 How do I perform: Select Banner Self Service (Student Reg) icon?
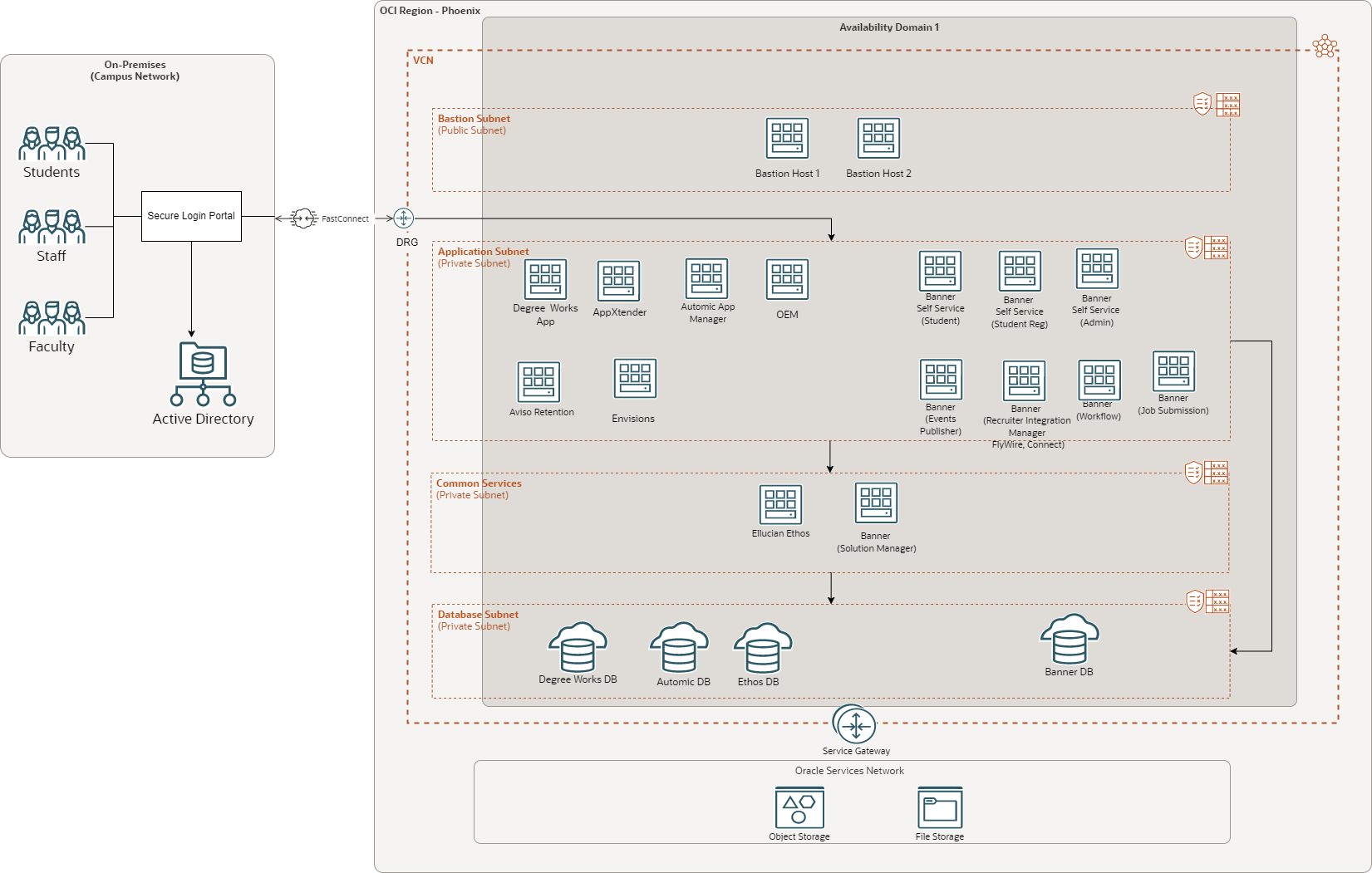(x=1020, y=272)
